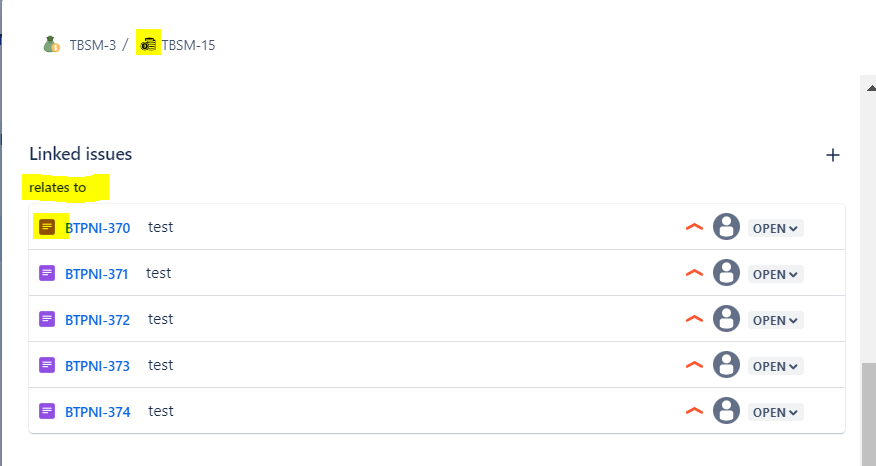Viewport: 876px width, 466px height.
Task: Click the TBSM-15 issue type icon
Action: tap(148, 44)
